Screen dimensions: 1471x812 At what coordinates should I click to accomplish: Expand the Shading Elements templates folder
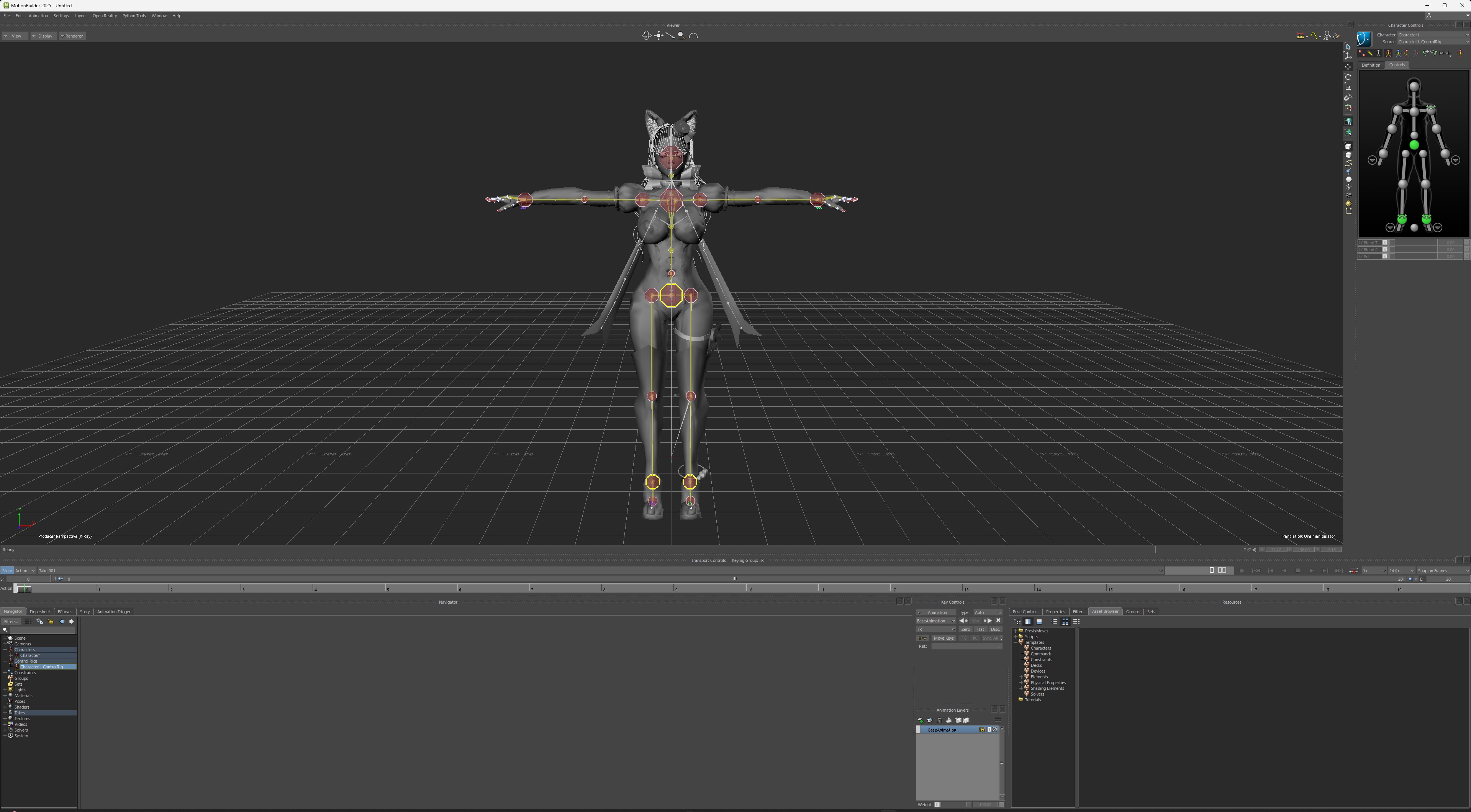(x=1022, y=689)
